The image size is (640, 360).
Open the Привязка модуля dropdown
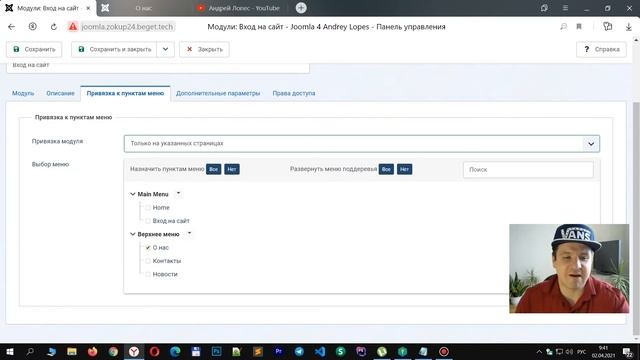click(362, 144)
